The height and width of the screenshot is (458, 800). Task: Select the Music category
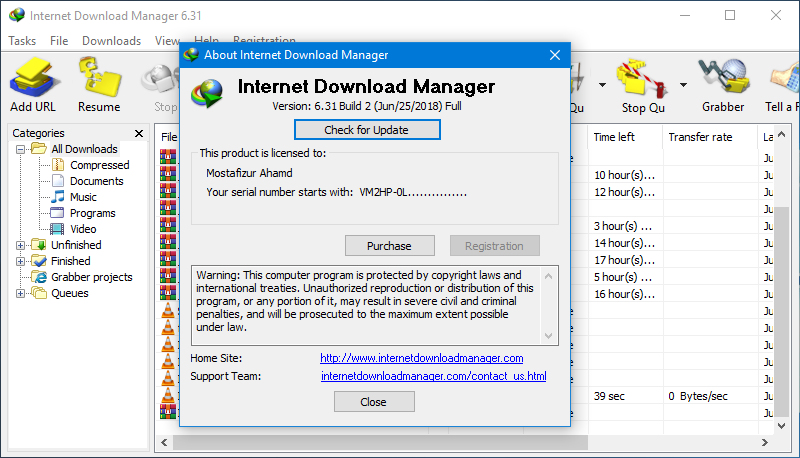(x=83, y=197)
